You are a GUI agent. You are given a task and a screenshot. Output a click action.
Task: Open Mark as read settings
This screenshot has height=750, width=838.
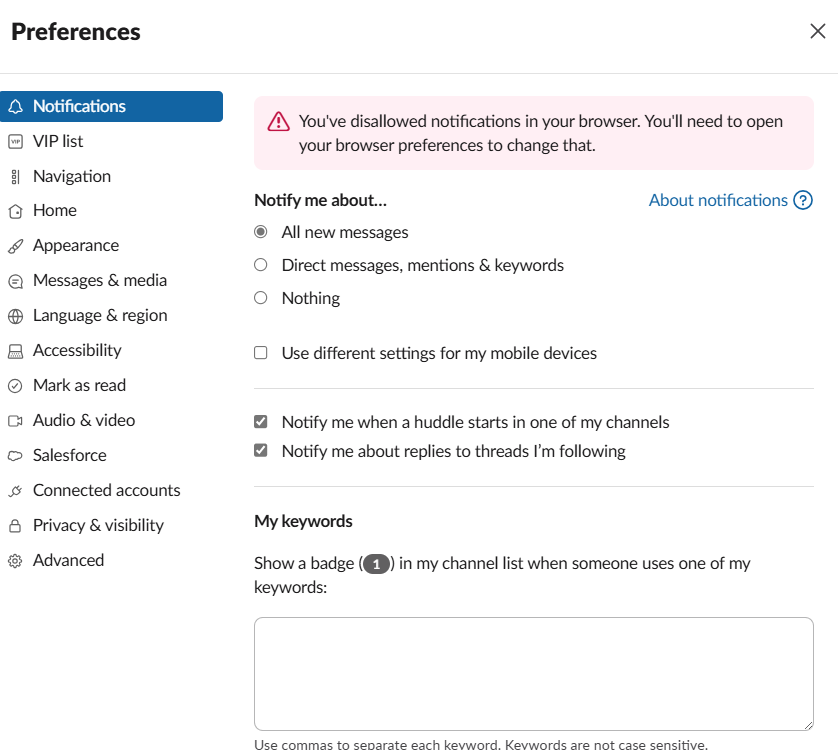click(111, 385)
